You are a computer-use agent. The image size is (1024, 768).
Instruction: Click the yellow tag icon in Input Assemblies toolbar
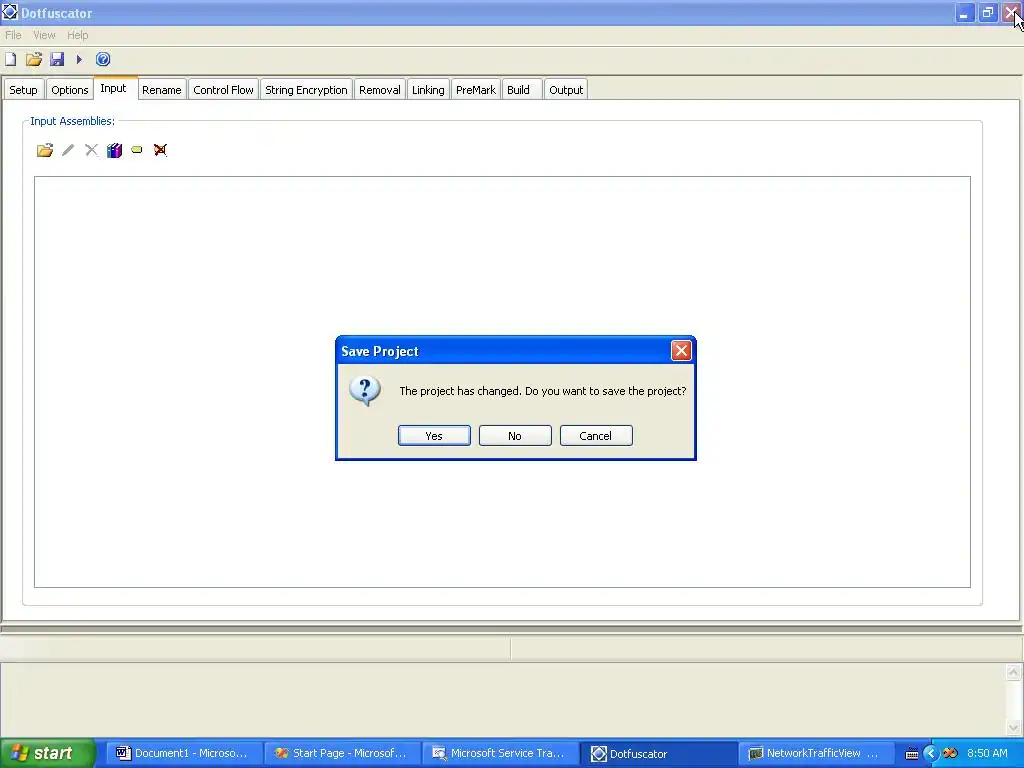coord(136,150)
